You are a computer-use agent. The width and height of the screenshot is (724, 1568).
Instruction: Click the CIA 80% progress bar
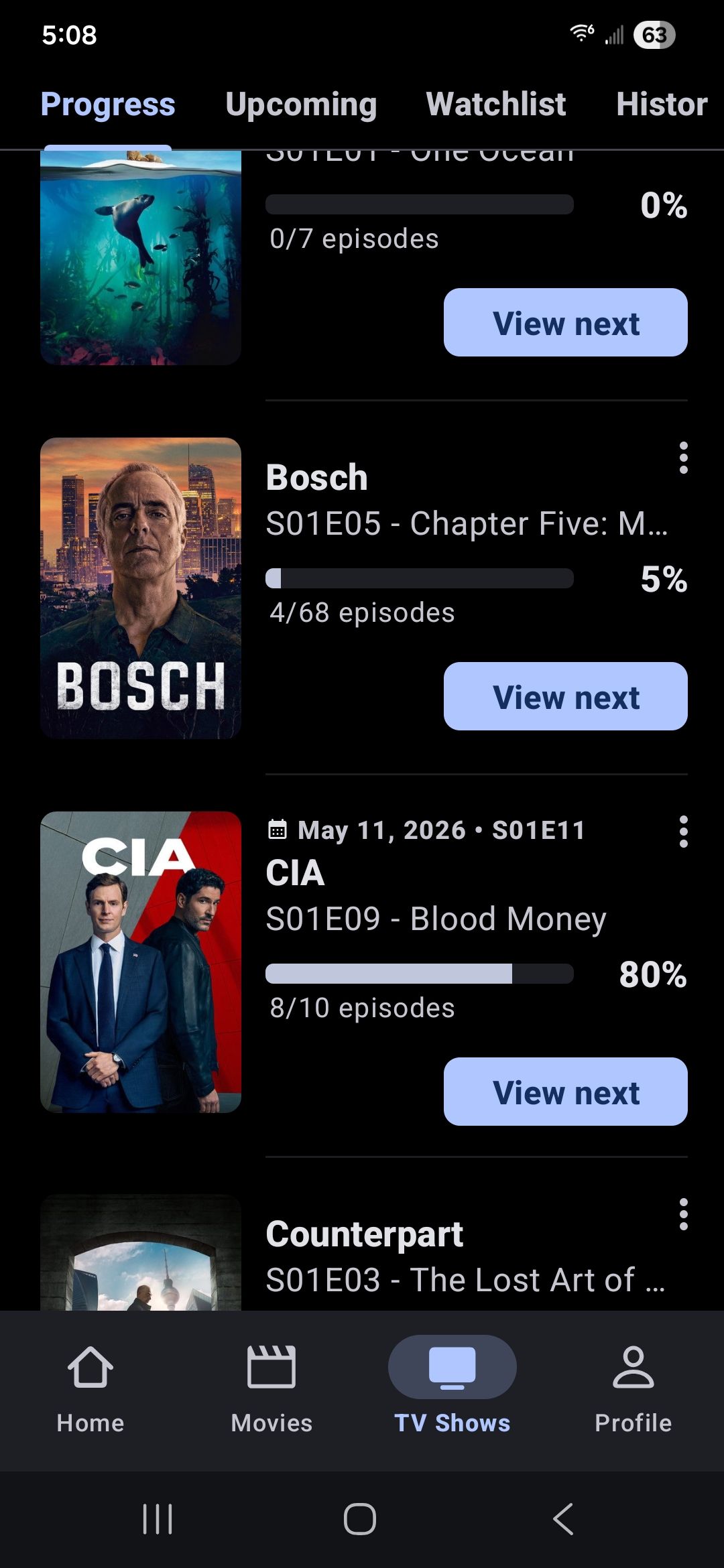(x=420, y=974)
